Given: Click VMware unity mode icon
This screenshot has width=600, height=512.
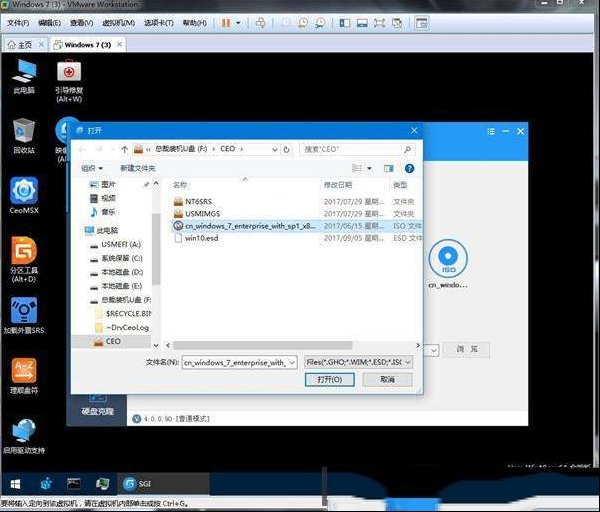Looking at the screenshot, I should click(x=397, y=23).
